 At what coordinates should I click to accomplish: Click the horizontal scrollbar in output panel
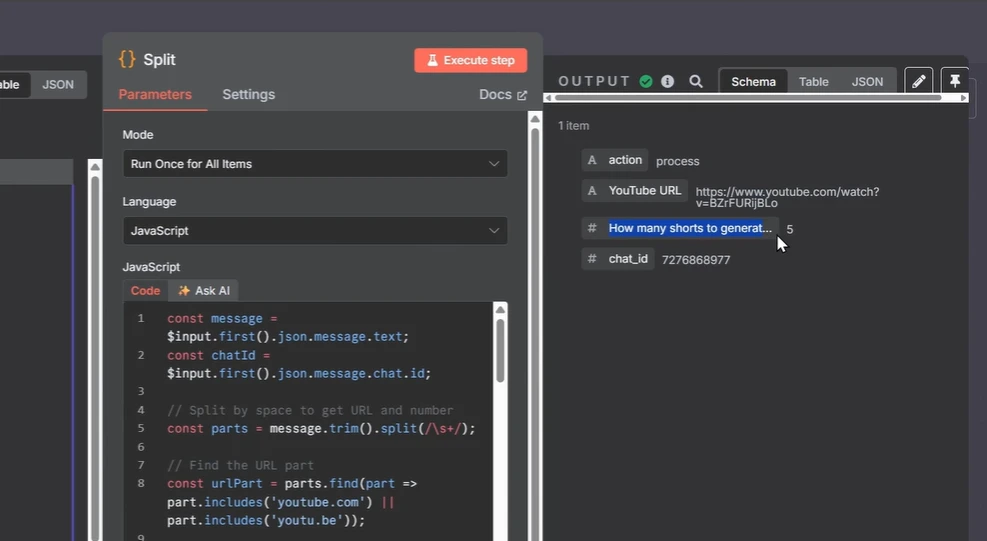point(748,98)
